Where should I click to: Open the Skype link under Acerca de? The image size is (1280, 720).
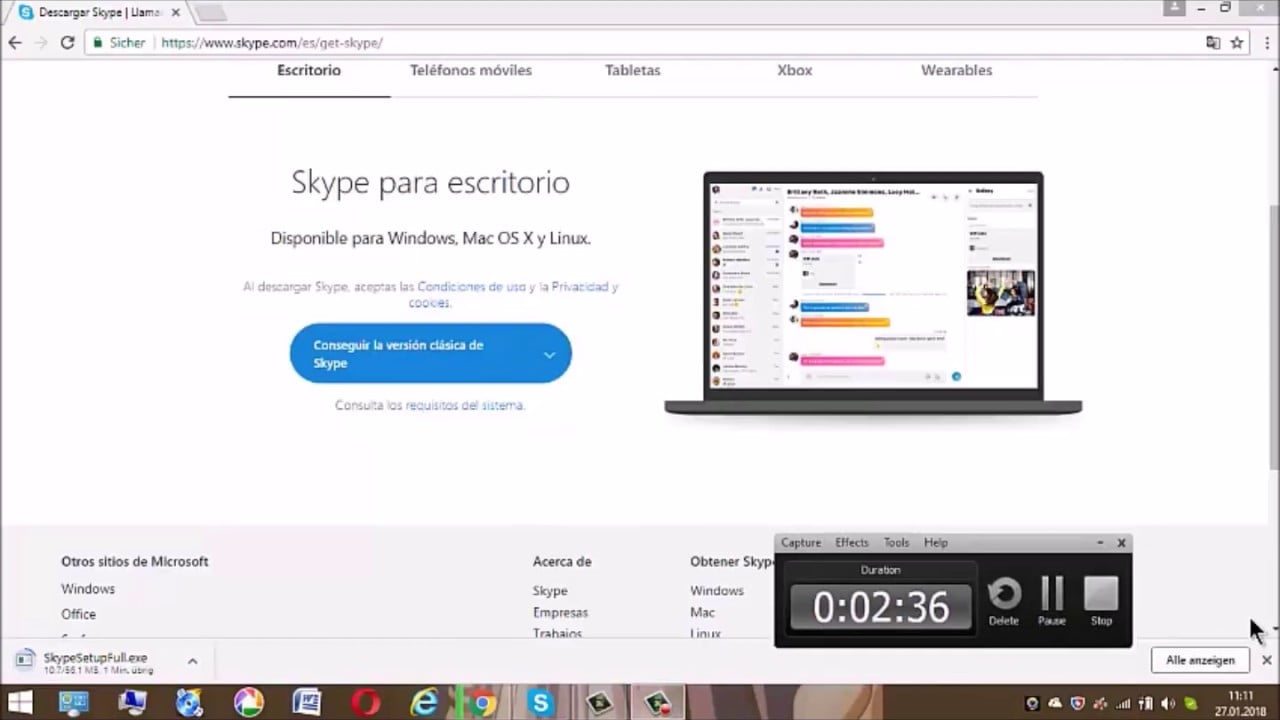pos(550,591)
